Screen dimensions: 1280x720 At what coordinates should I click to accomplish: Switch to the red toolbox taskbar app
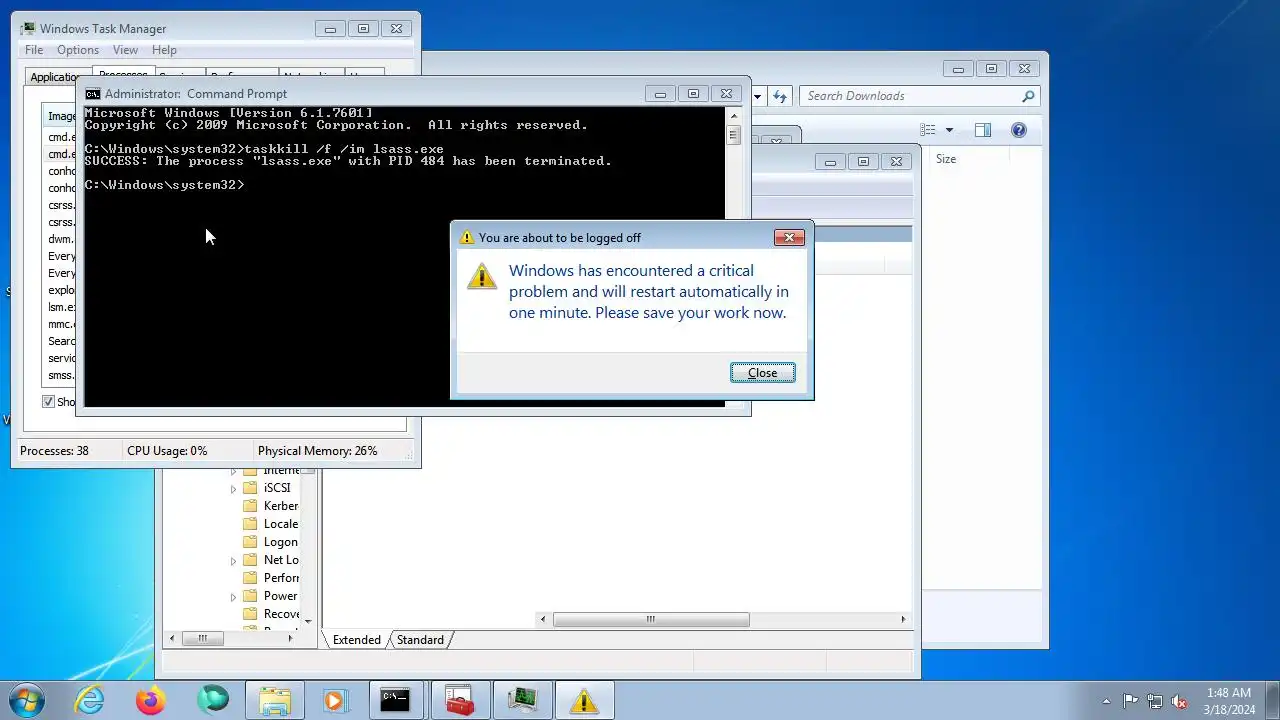point(459,701)
